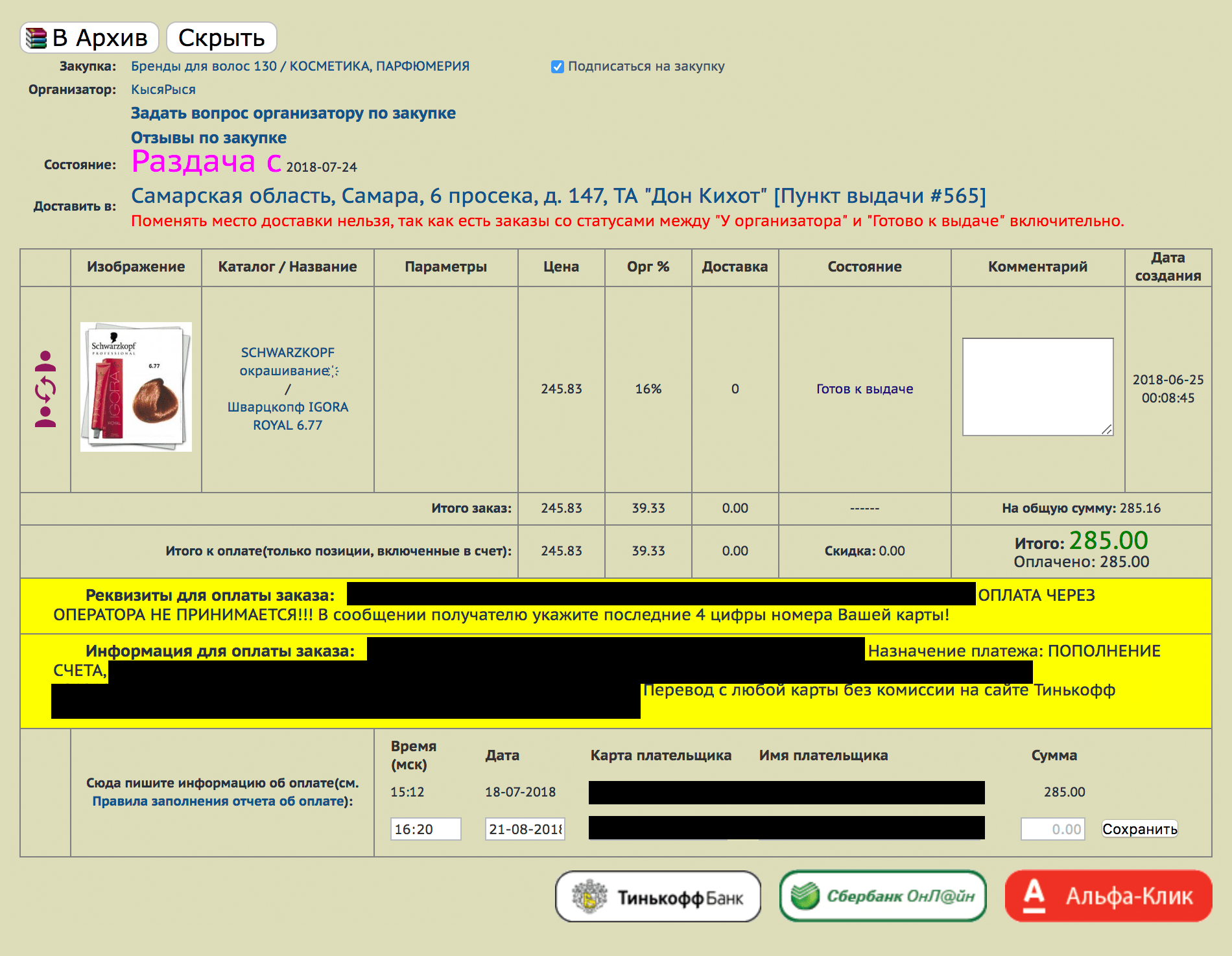
Task: Click the payment sum field 0.00
Action: tap(1053, 829)
